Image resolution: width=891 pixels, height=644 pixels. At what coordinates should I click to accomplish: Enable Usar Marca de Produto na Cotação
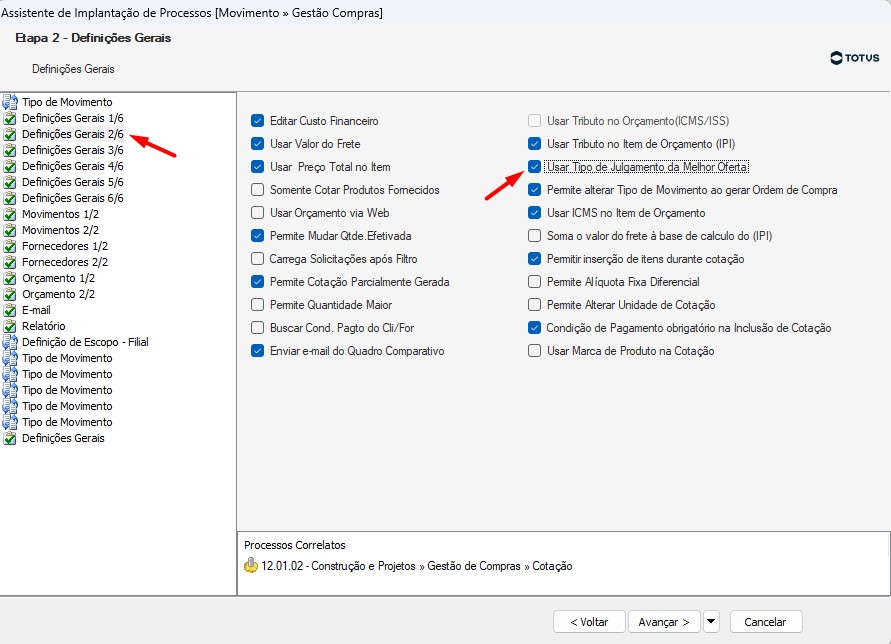click(534, 351)
